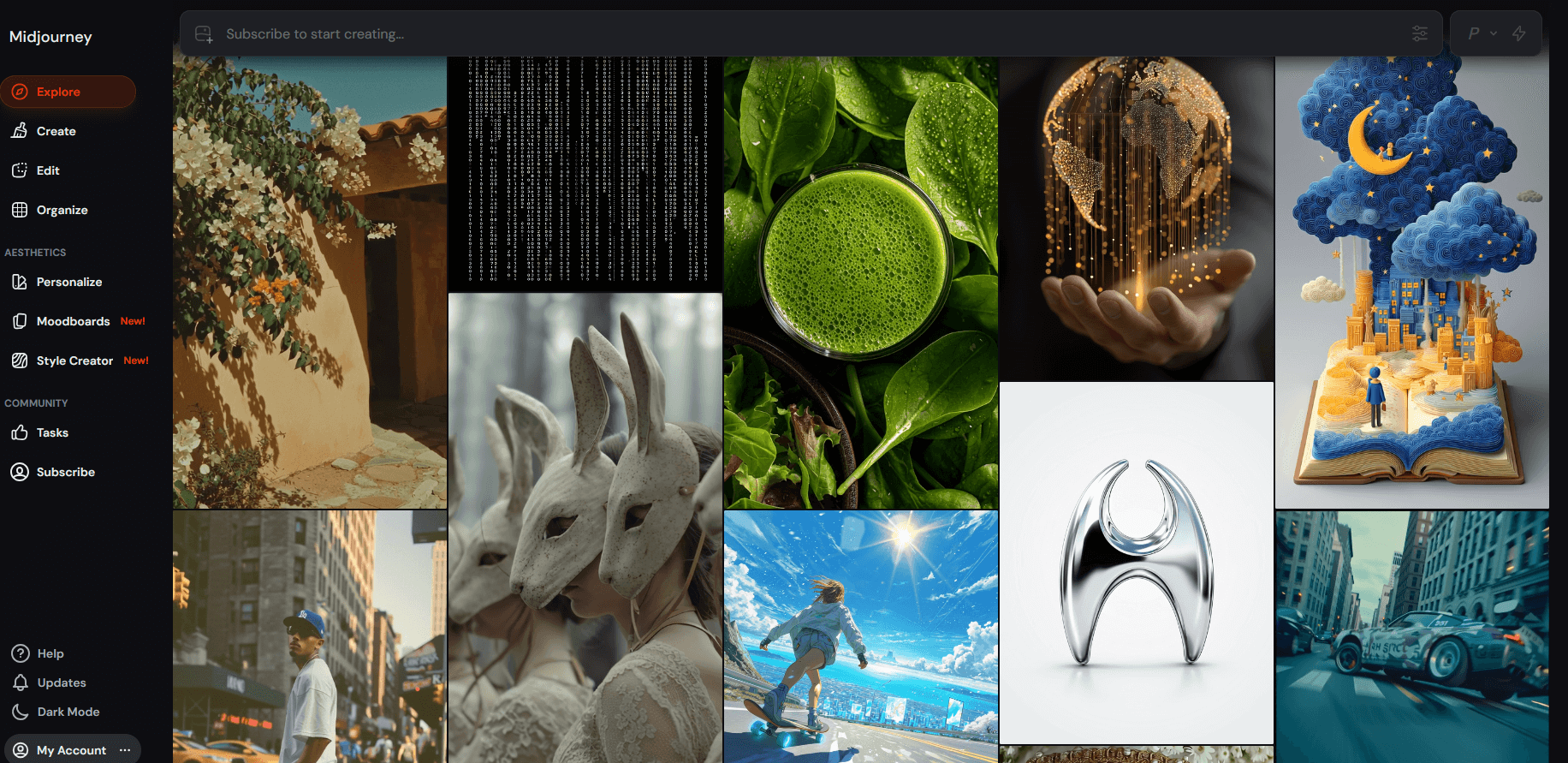This screenshot has height=763, width=1568.
Task: Click the Moodboards icon
Action: [x=20, y=321]
